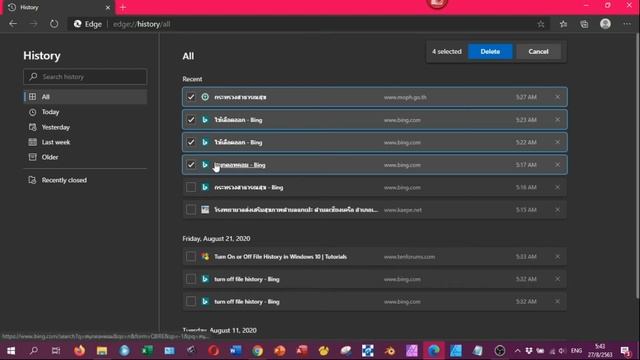
Task: Remove the 5:22 AM Bing entry with X
Action: point(558,142)
